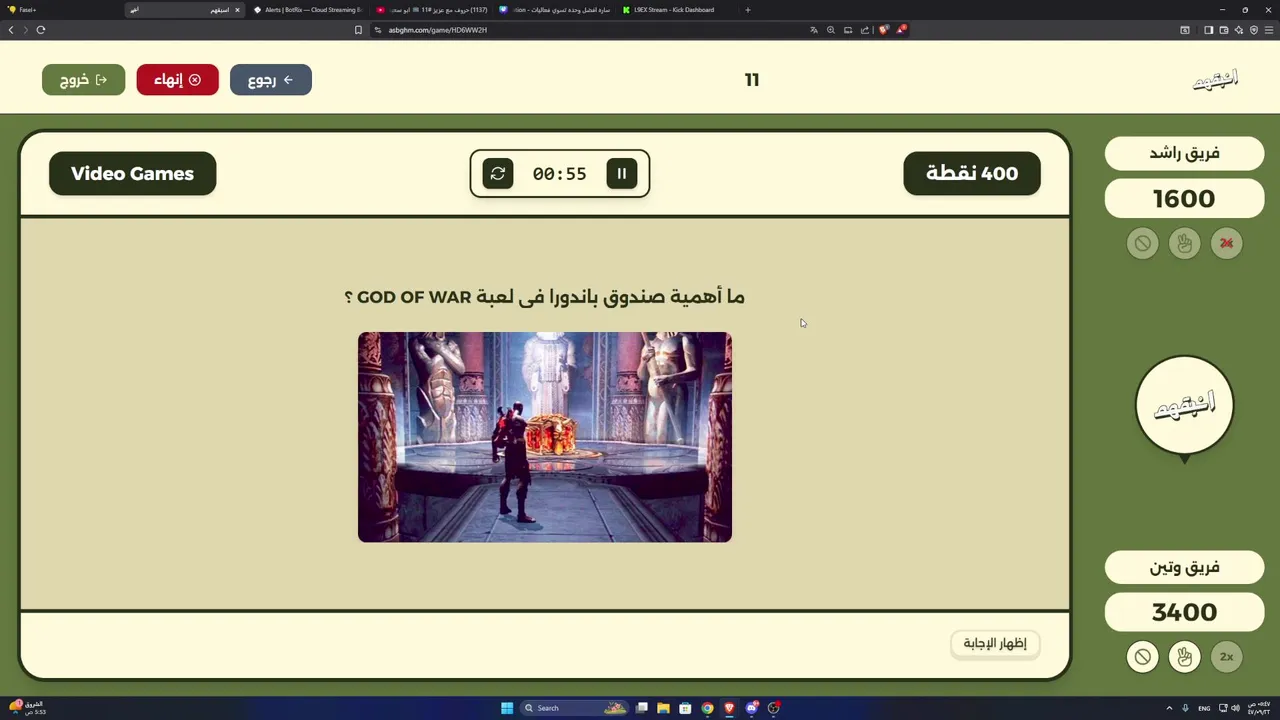Click the God of War question text

[545, 297]
